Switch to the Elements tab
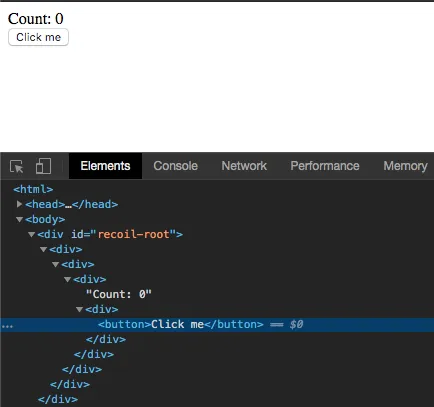Image resolution: width=434 pixels, height=407 pixels. (x=105, y=166)
